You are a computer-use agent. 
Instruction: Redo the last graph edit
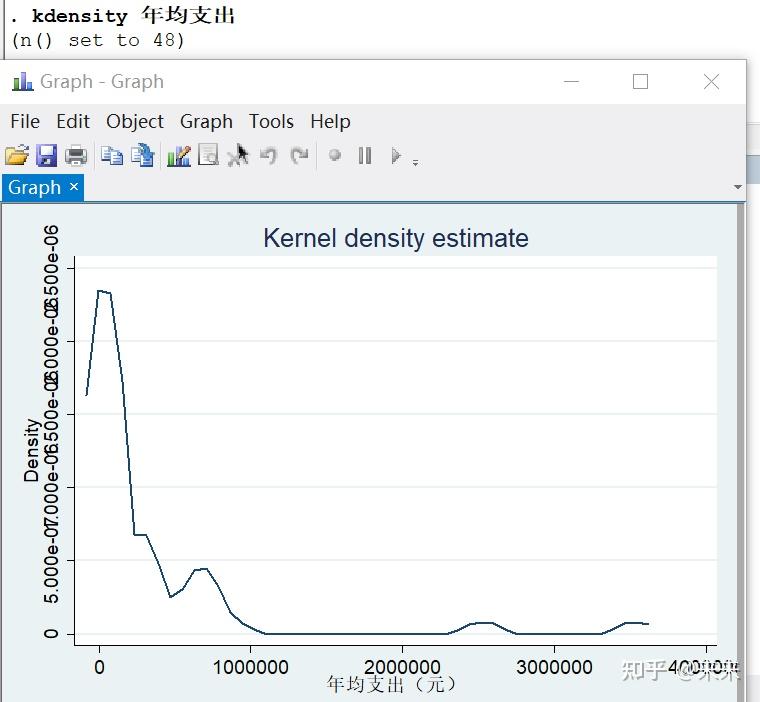(x=300, y=156)
